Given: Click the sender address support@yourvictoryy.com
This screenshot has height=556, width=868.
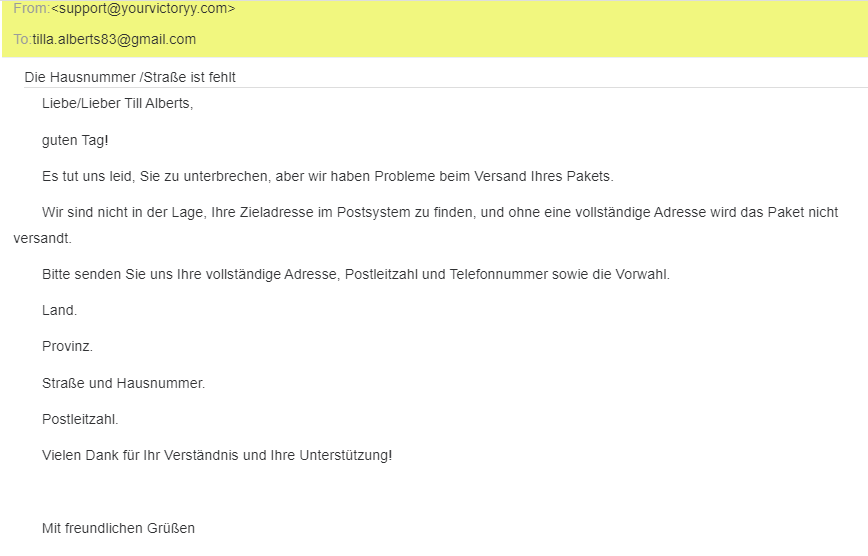Looking at the screenshot, I should tap(143, 9).
